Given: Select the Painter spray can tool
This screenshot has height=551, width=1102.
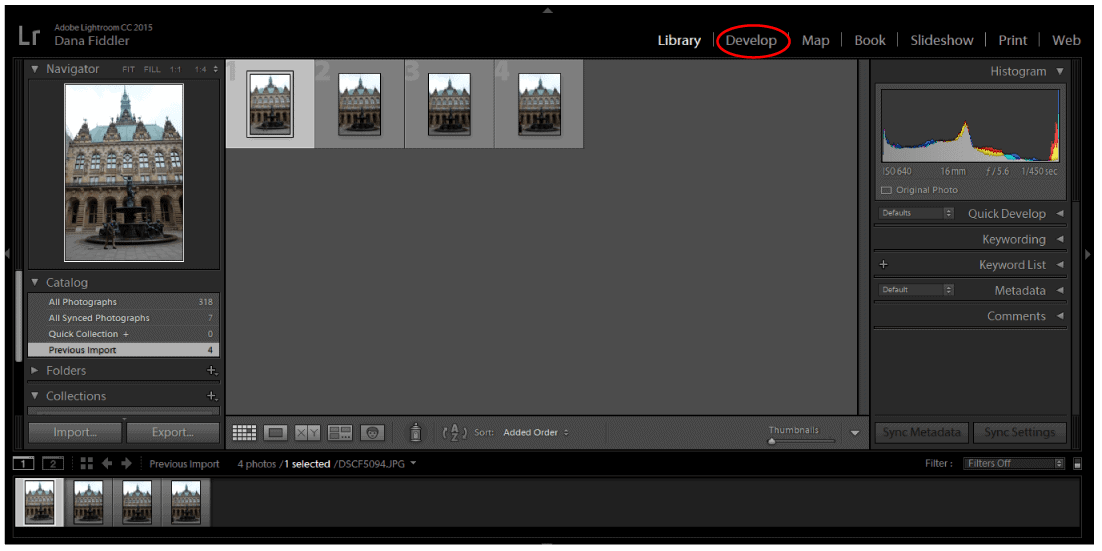Looking at the screenshot, I should tap(415, 432).
